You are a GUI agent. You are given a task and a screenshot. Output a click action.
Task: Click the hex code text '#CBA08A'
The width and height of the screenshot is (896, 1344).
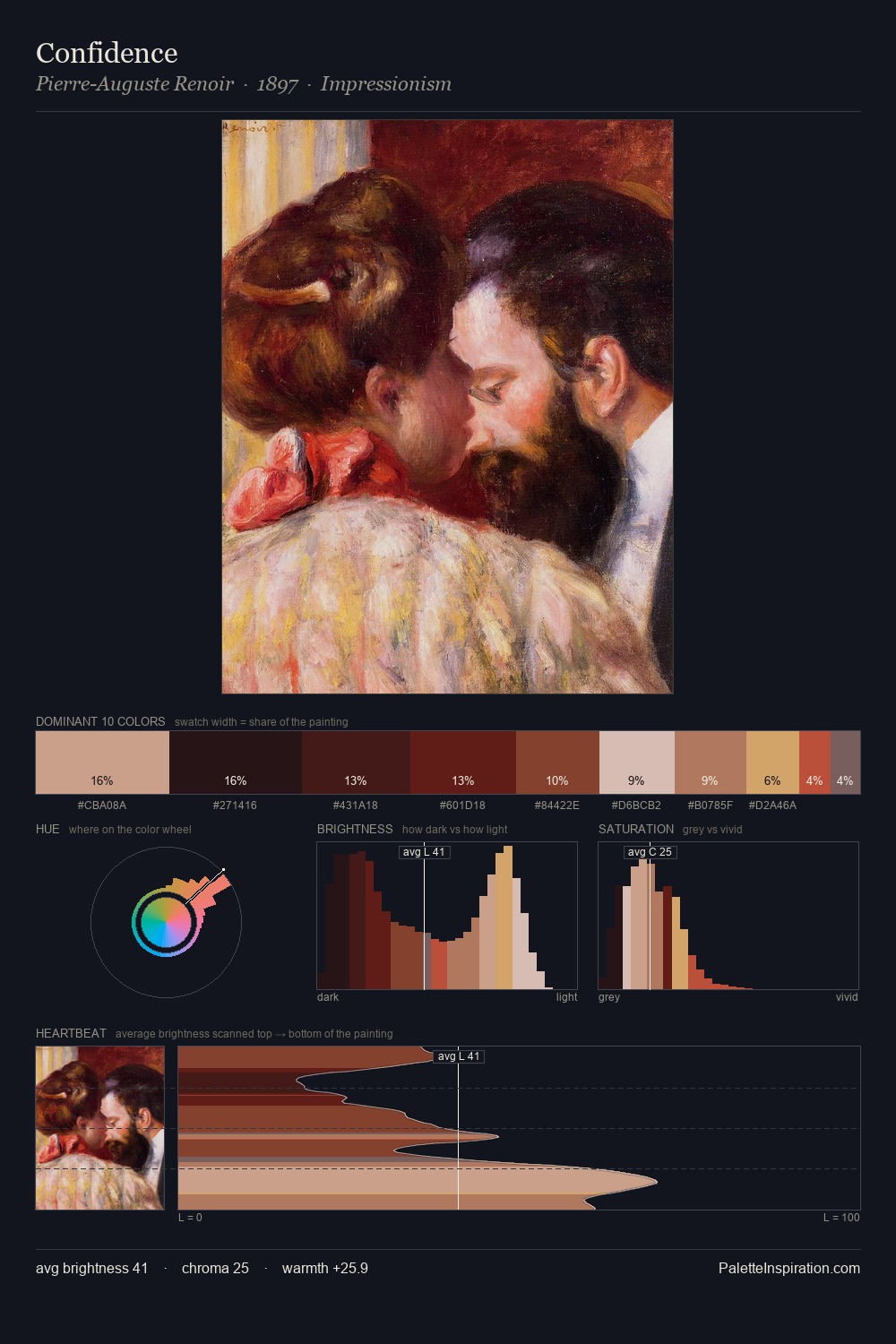(102, 805)
